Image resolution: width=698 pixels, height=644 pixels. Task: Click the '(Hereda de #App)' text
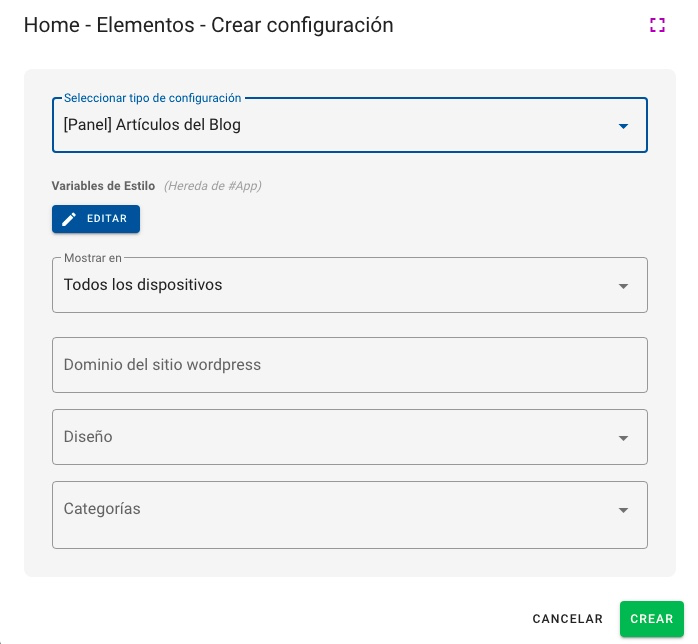[x=212, y=185]
